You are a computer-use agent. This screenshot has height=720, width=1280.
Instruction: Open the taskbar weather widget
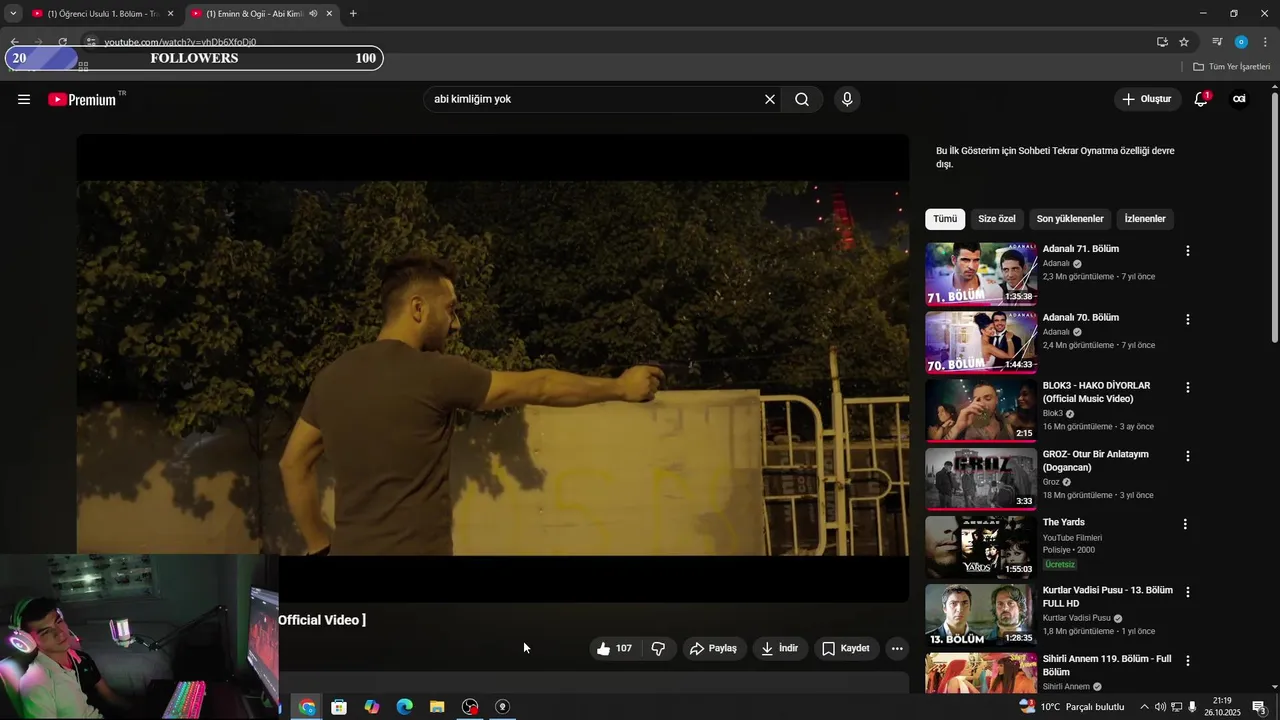1072,707
